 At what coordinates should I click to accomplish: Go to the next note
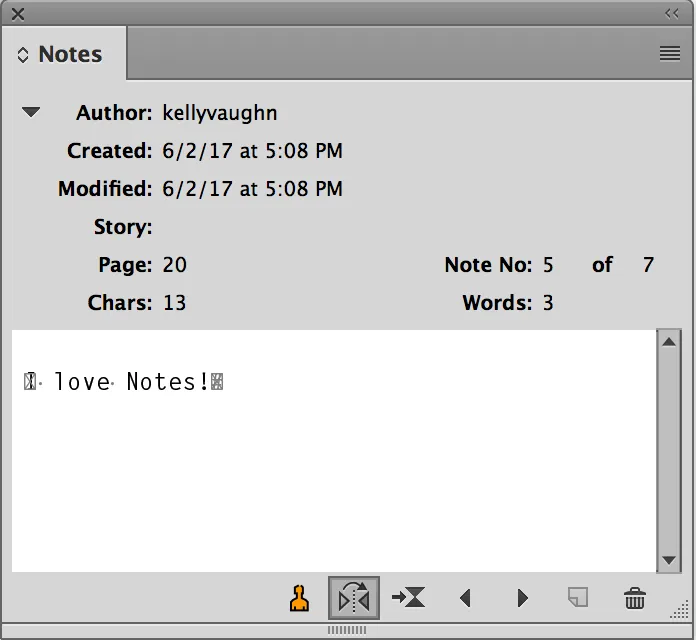(x=522, y=598)
